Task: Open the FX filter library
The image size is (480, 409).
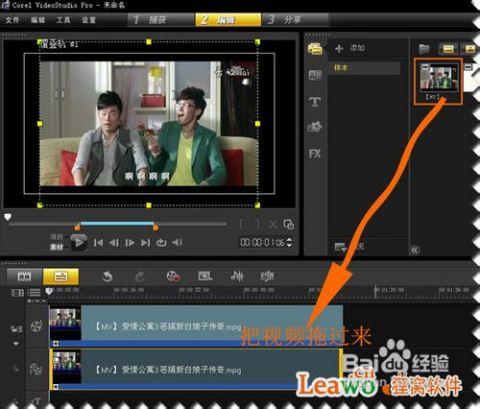Action: 315,154
